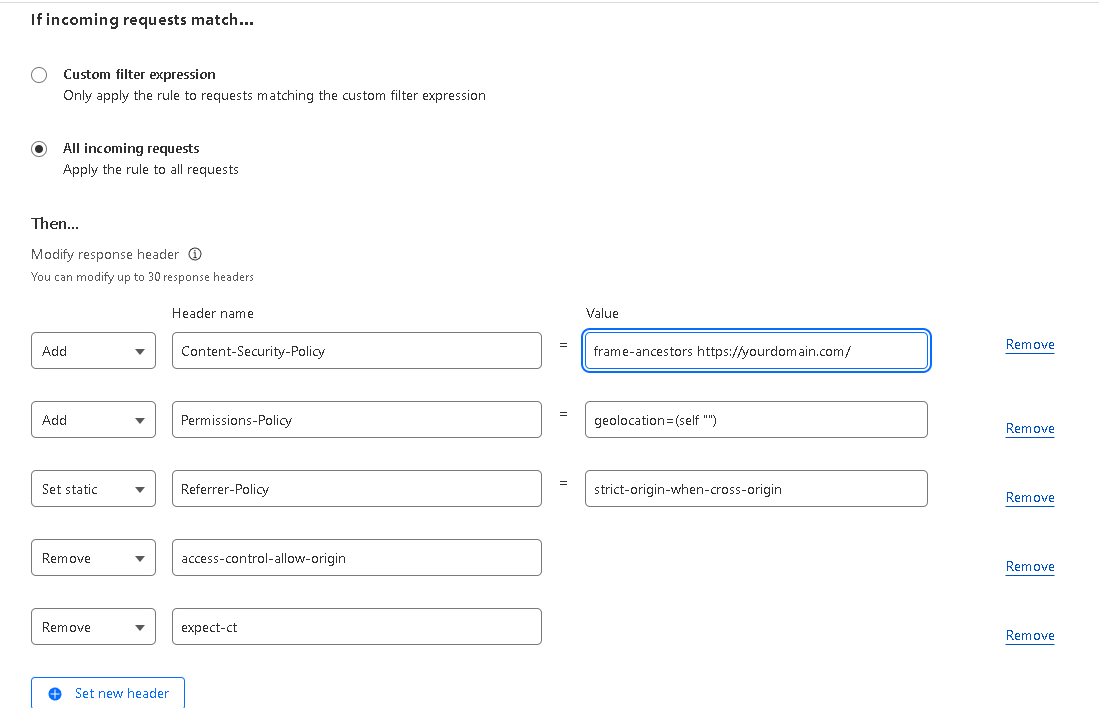Open the operation dropdown for Permissions-Policy row
Image resolution: width=1099 pixels, height=708 pixels.
(x=93, y=419)
